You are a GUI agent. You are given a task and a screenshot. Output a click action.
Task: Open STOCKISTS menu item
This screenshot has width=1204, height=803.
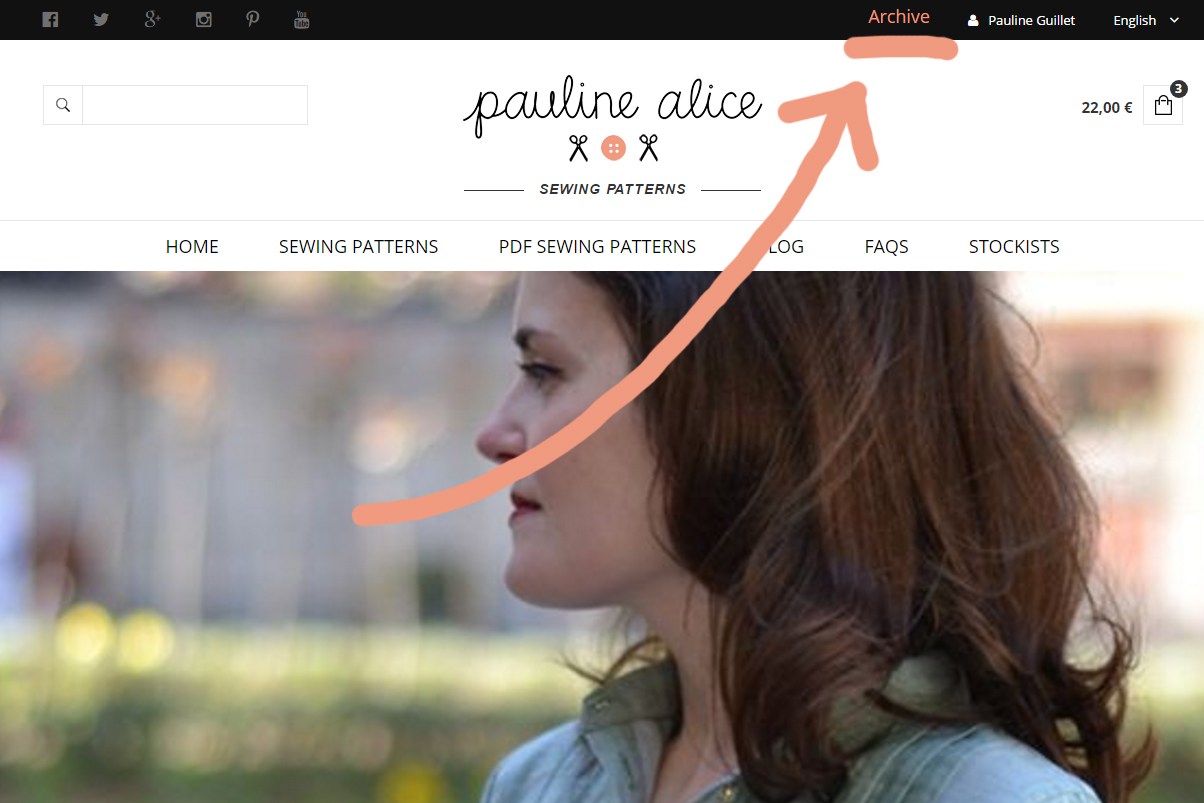click(x=1014, y=246)
